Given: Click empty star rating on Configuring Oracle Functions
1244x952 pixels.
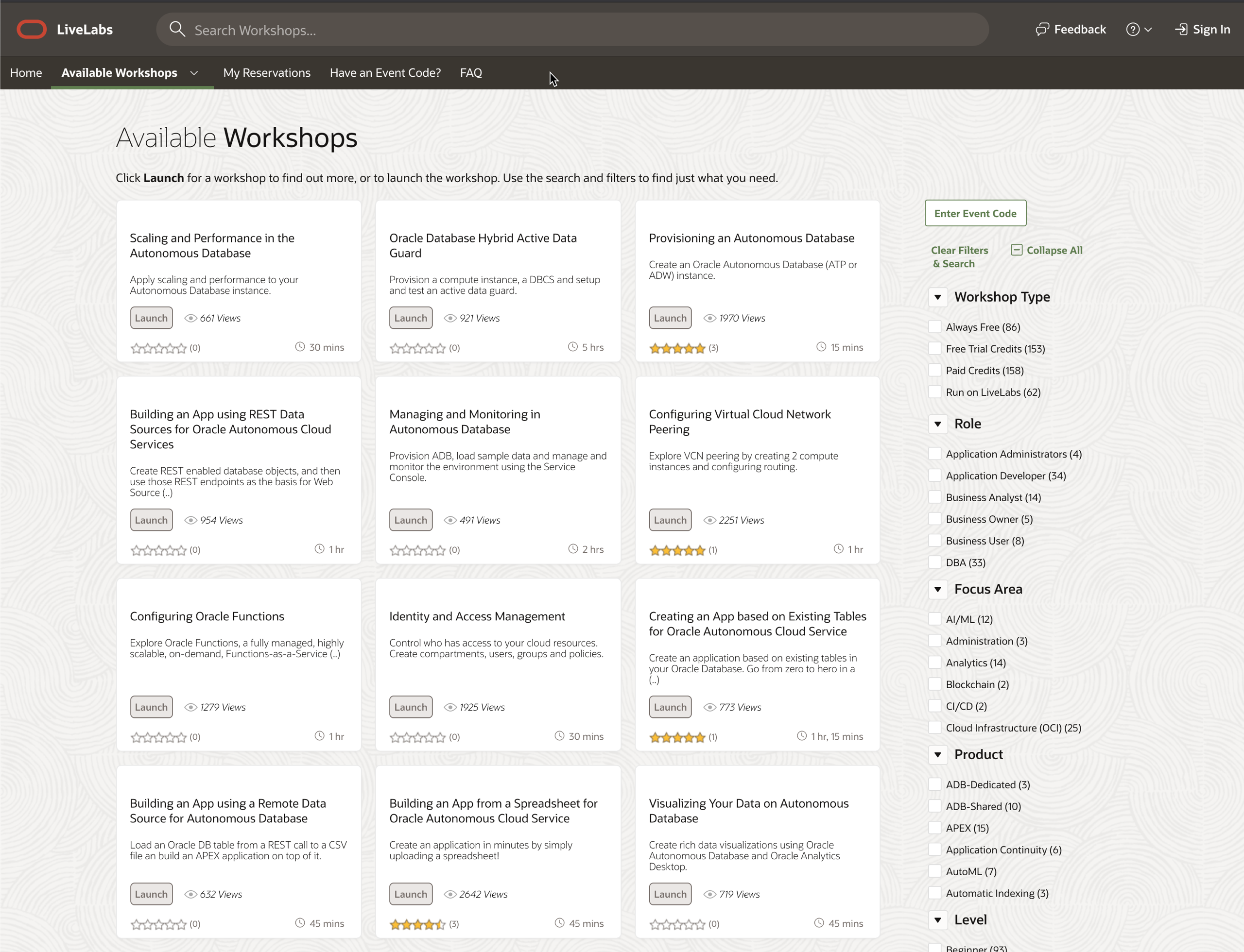Looking at the screenshot, I should click(x=158, y=737).
